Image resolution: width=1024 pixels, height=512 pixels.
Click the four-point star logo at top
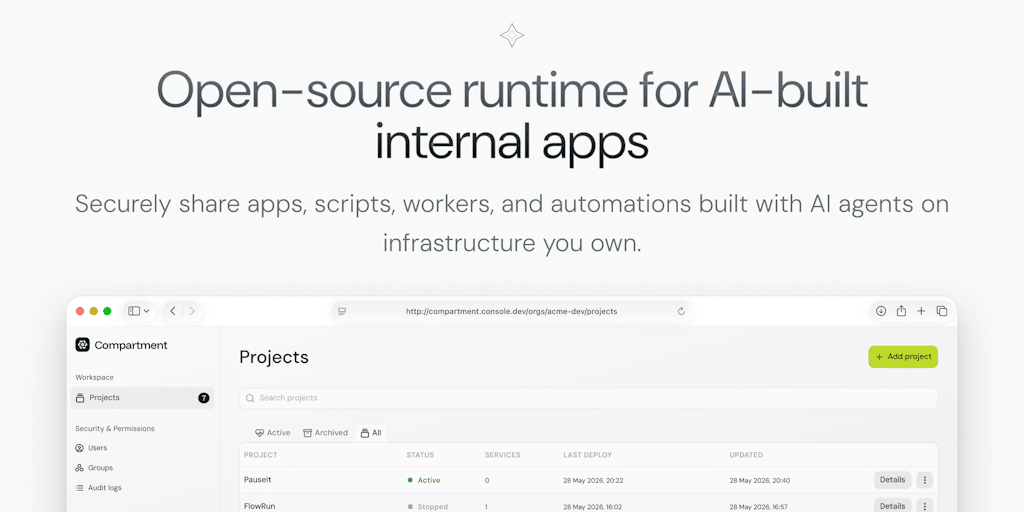click(512, 35)
